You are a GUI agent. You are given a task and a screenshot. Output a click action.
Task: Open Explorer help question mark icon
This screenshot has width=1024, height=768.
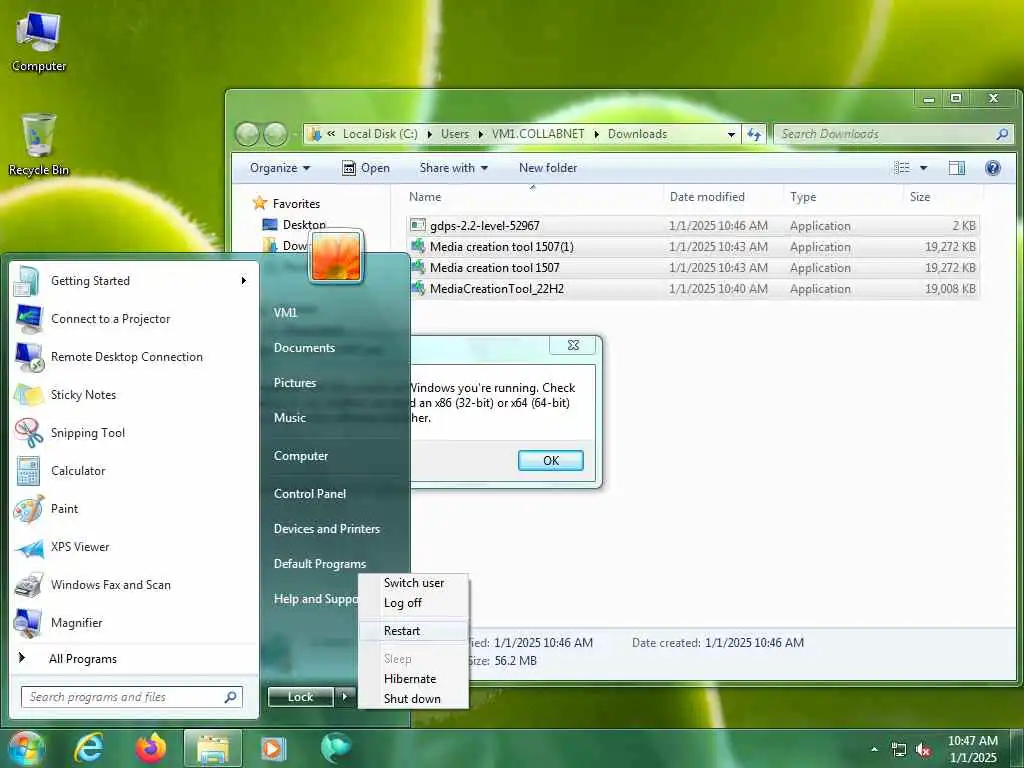(993, 168)
